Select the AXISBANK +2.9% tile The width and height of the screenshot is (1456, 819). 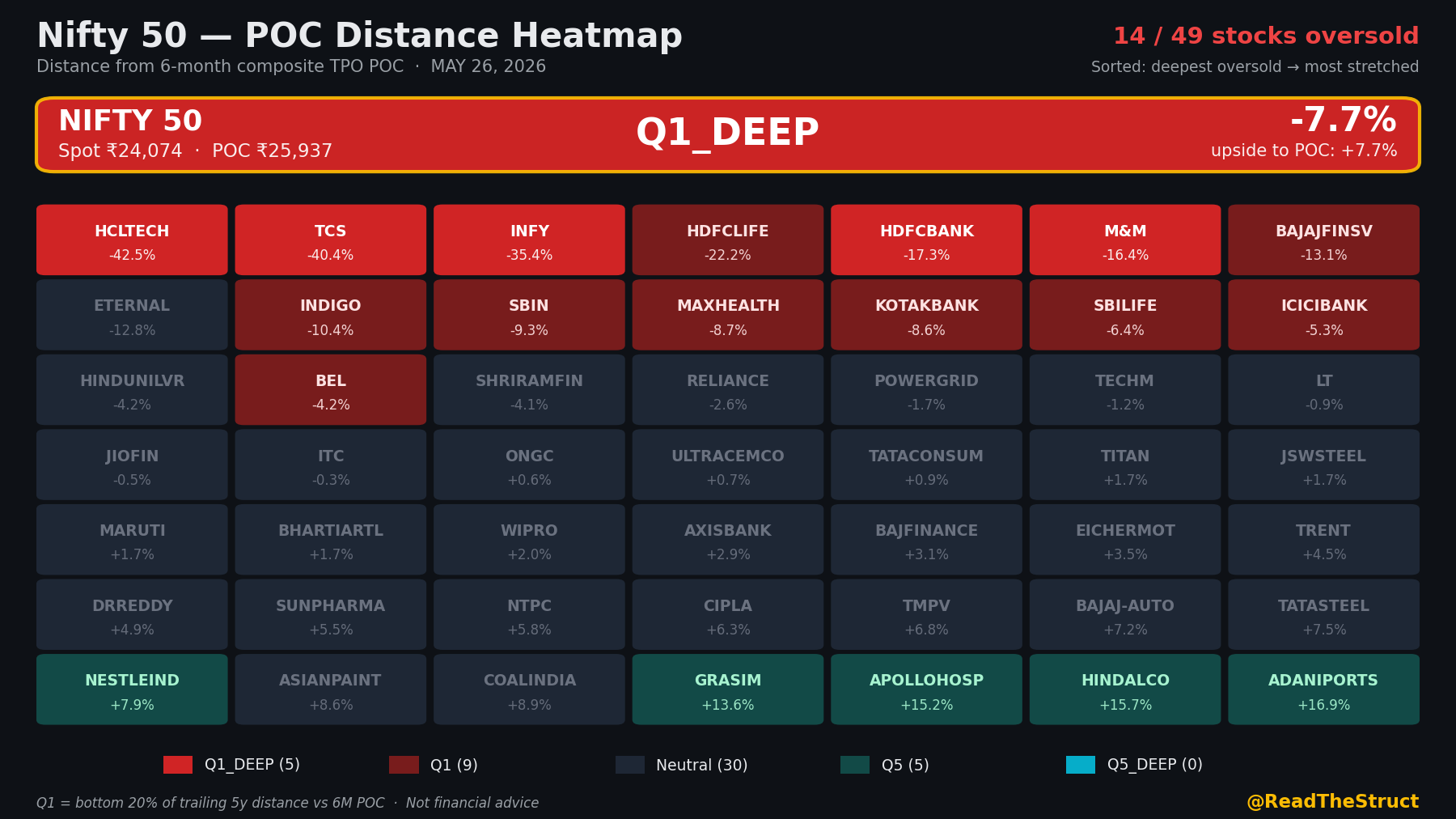coord(728,540)
